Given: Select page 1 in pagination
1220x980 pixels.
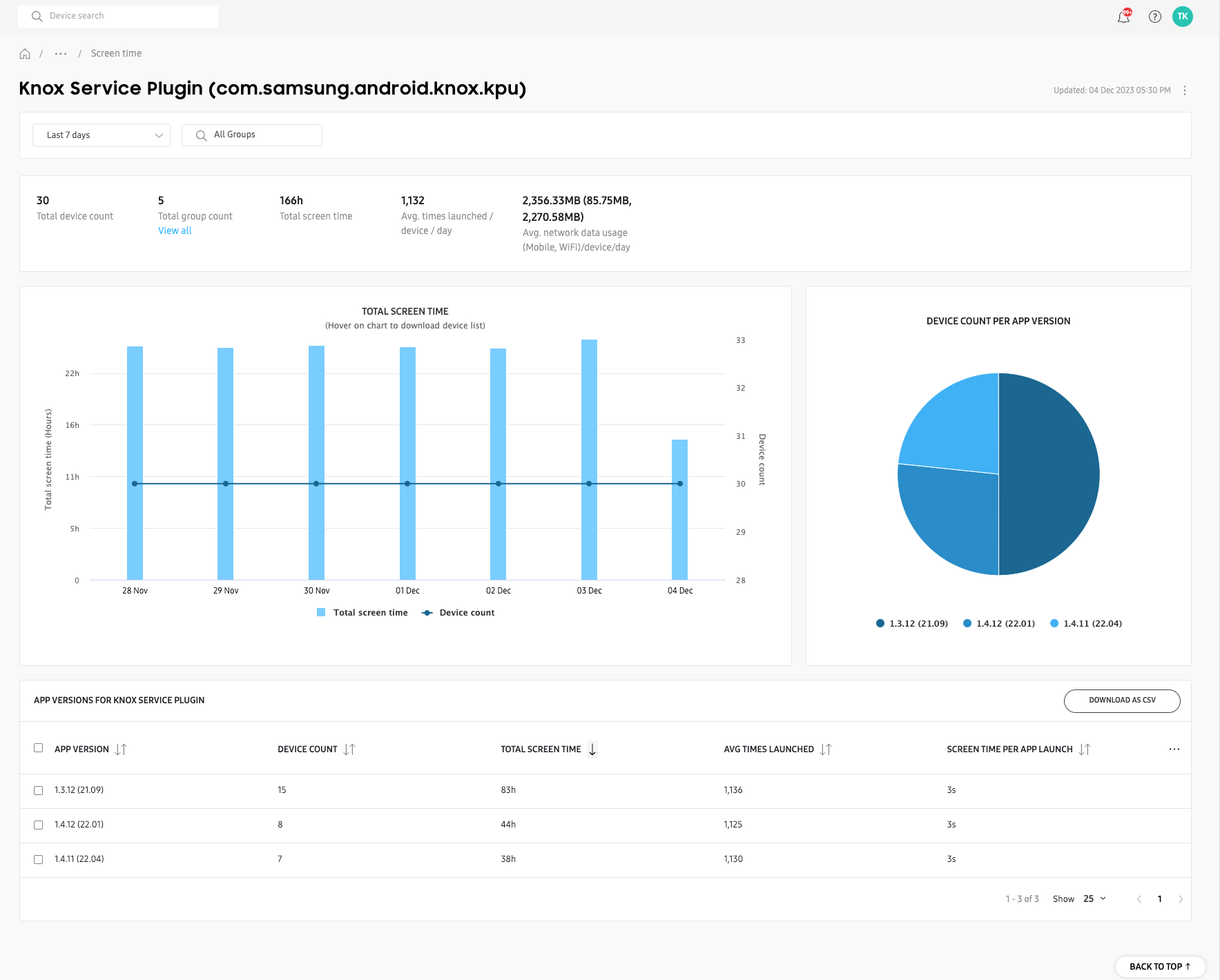Looking at the screenshot, I should pyautogui.click(x=1160, y=899).
